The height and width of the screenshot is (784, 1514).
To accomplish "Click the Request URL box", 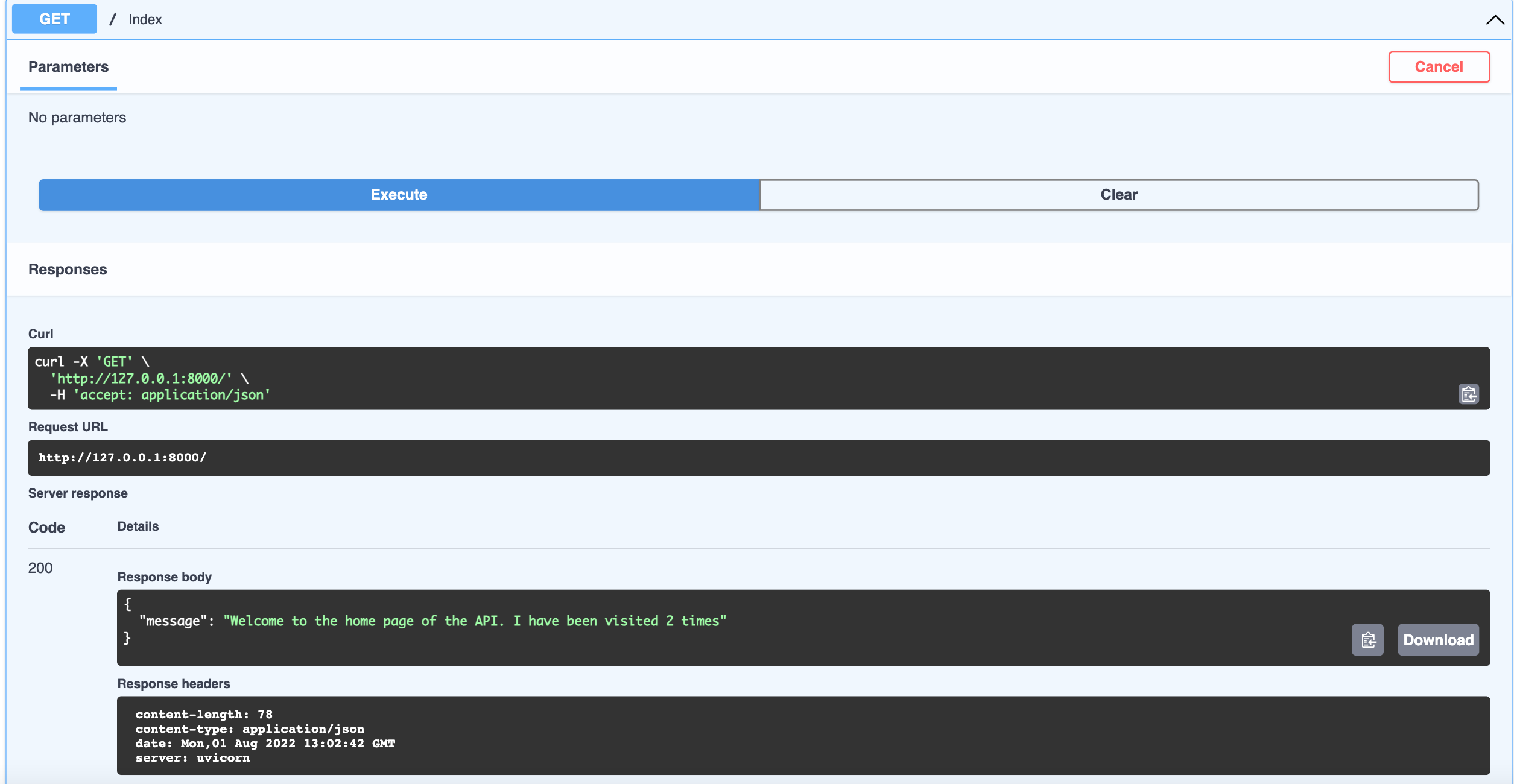I will [758, 458].
